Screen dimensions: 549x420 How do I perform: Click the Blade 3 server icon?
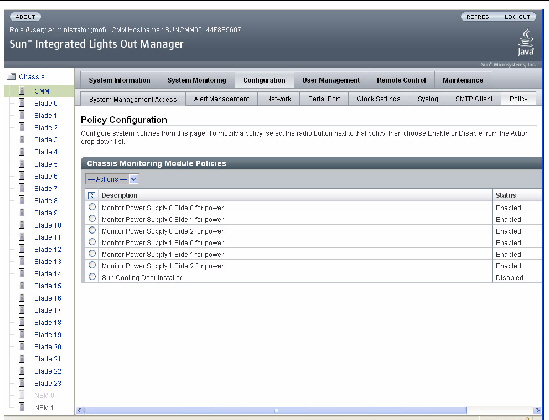(22, 139)
